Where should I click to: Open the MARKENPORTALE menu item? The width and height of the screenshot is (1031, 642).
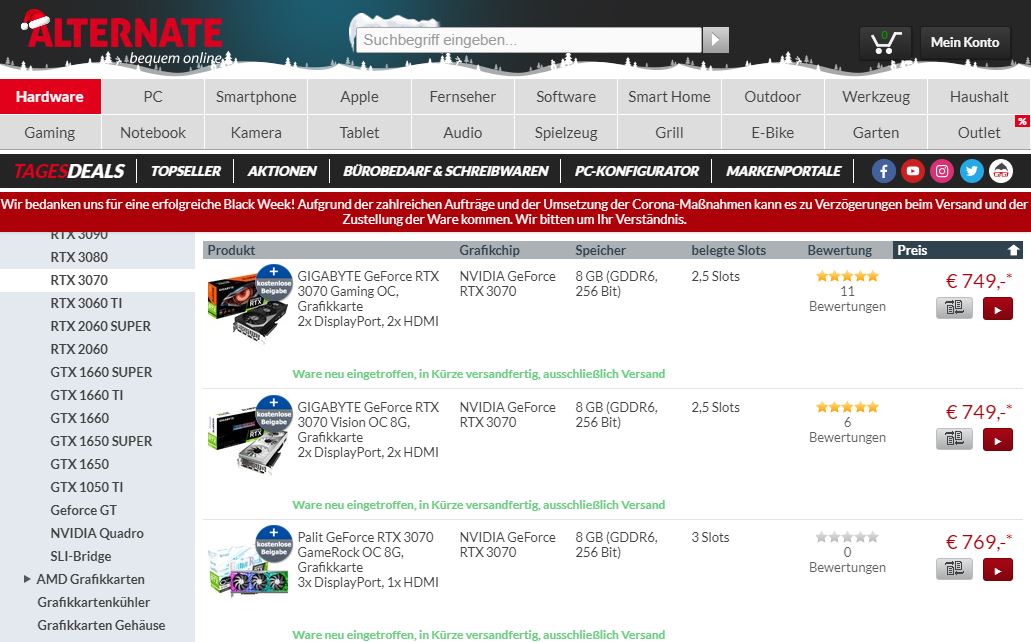(x=783, y=171)
